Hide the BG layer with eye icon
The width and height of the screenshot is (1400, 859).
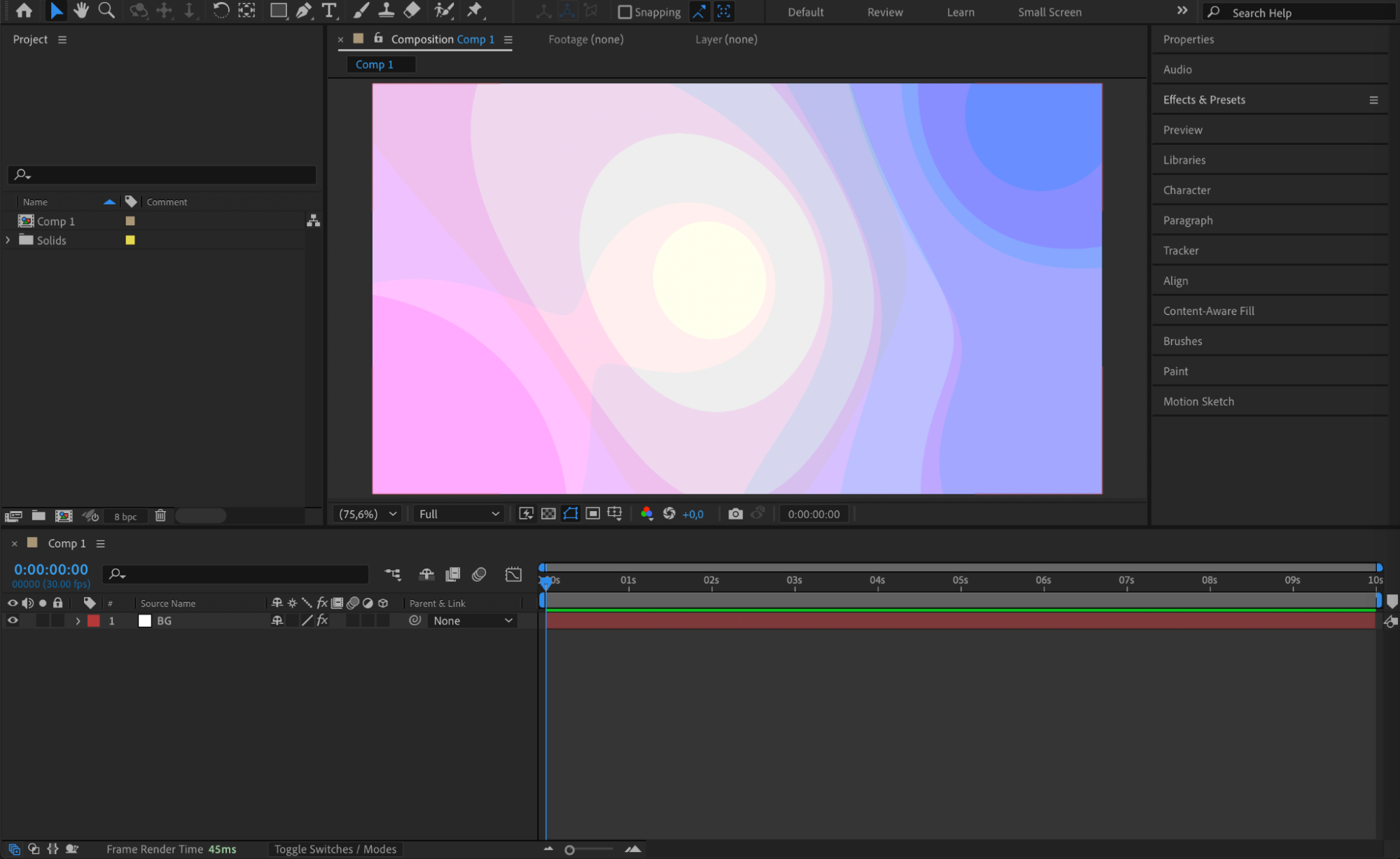[13, 620]
